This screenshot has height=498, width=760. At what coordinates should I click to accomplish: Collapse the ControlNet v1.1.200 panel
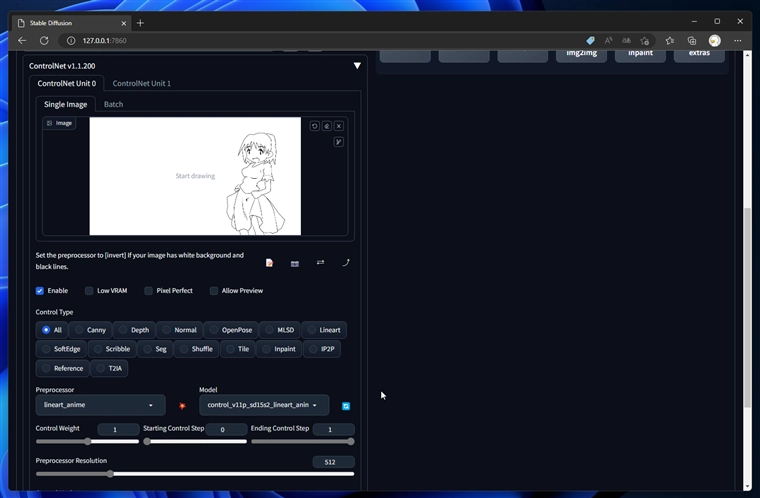coord(357,66)
